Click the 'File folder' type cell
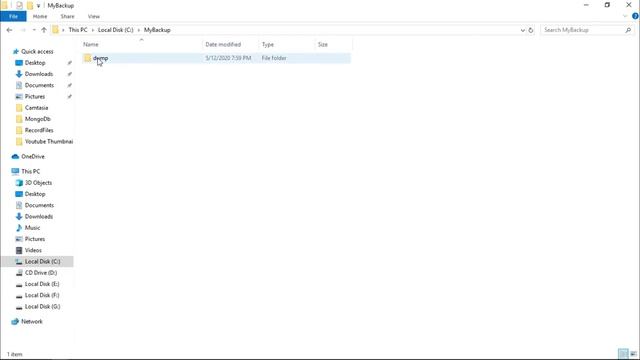Viewport: 640px width, 360px height. coord(274,58)
